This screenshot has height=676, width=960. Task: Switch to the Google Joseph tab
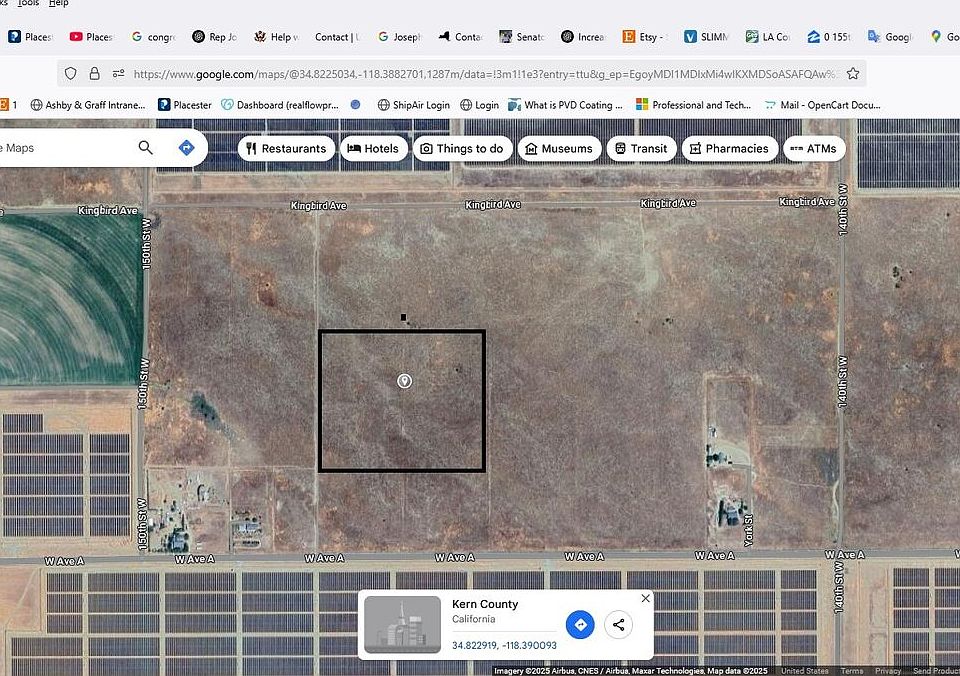pyautogui.click(x=399, y=37)
